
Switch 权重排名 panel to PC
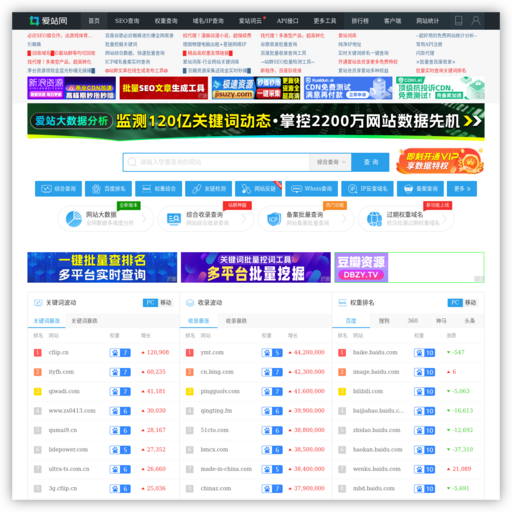(x=455, y=303)
